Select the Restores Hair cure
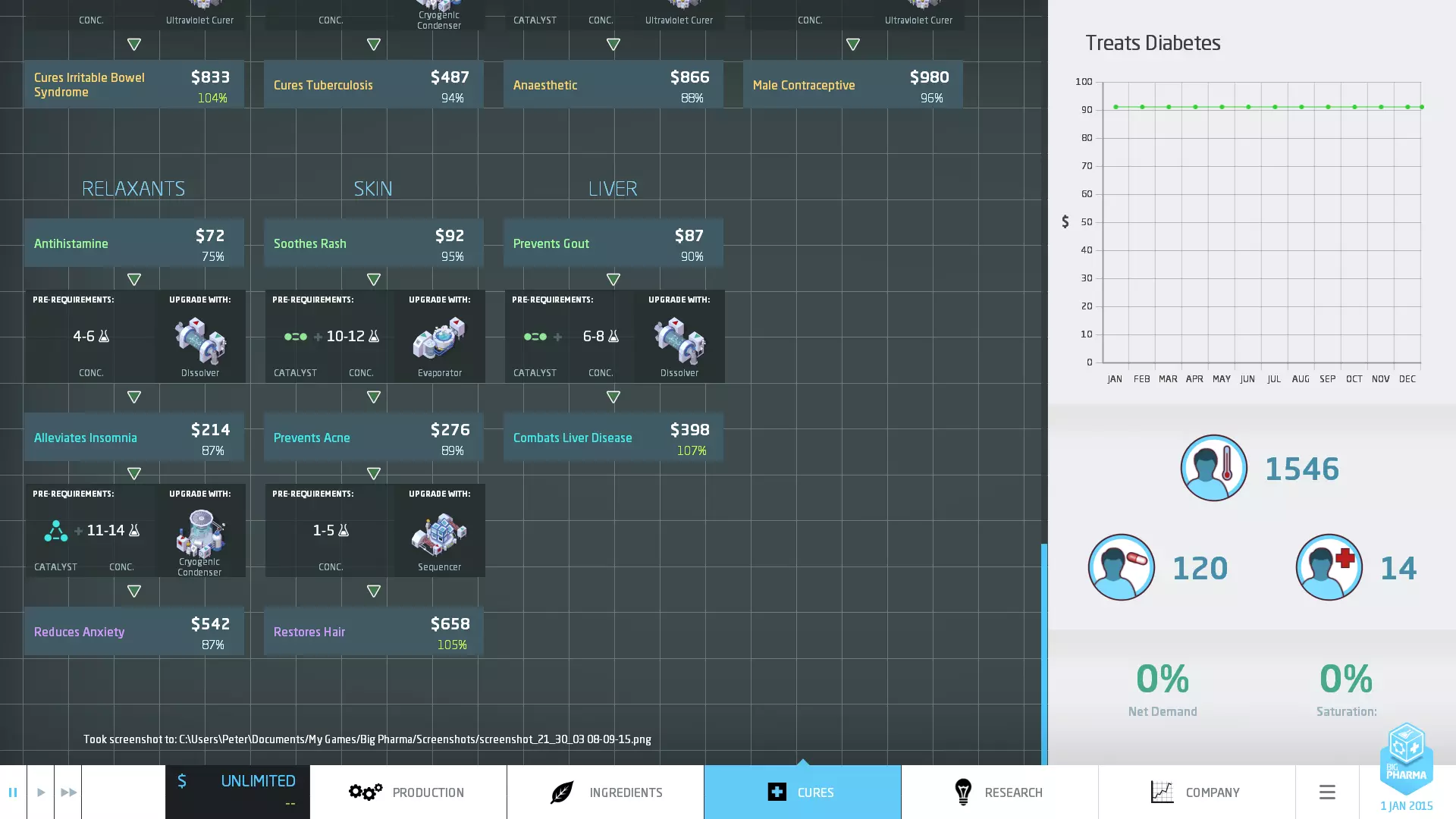 pos(373,632)
